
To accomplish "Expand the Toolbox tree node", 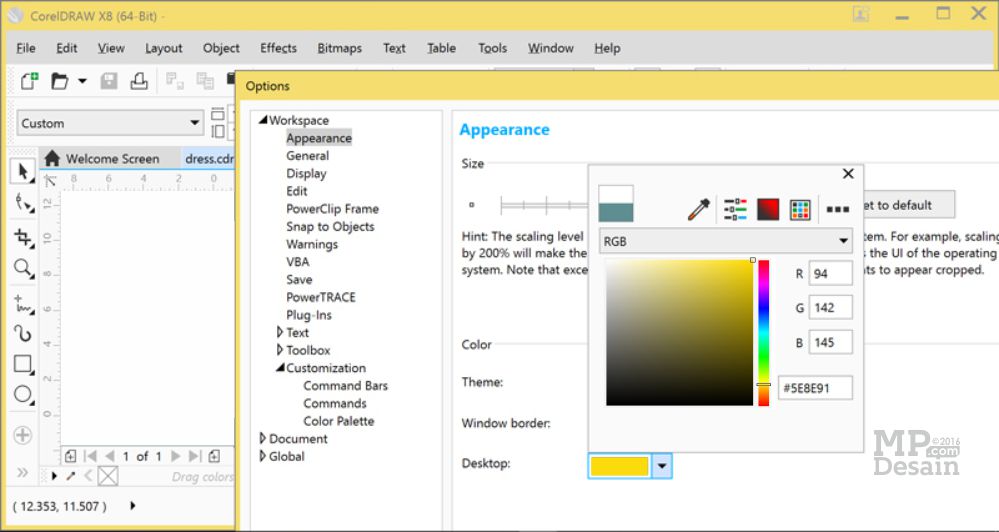I will [x=280, y=350].
